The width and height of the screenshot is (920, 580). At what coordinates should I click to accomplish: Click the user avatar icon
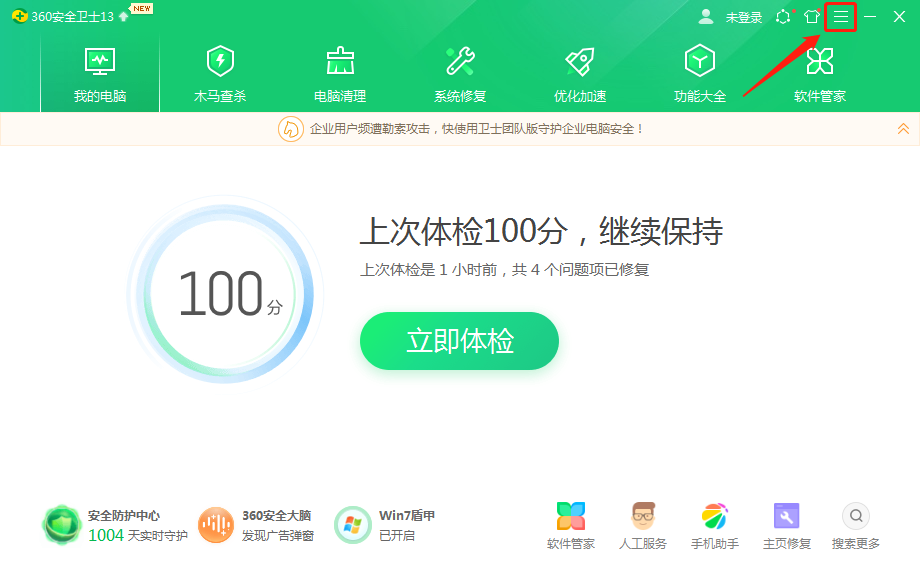tap(706, 17)
